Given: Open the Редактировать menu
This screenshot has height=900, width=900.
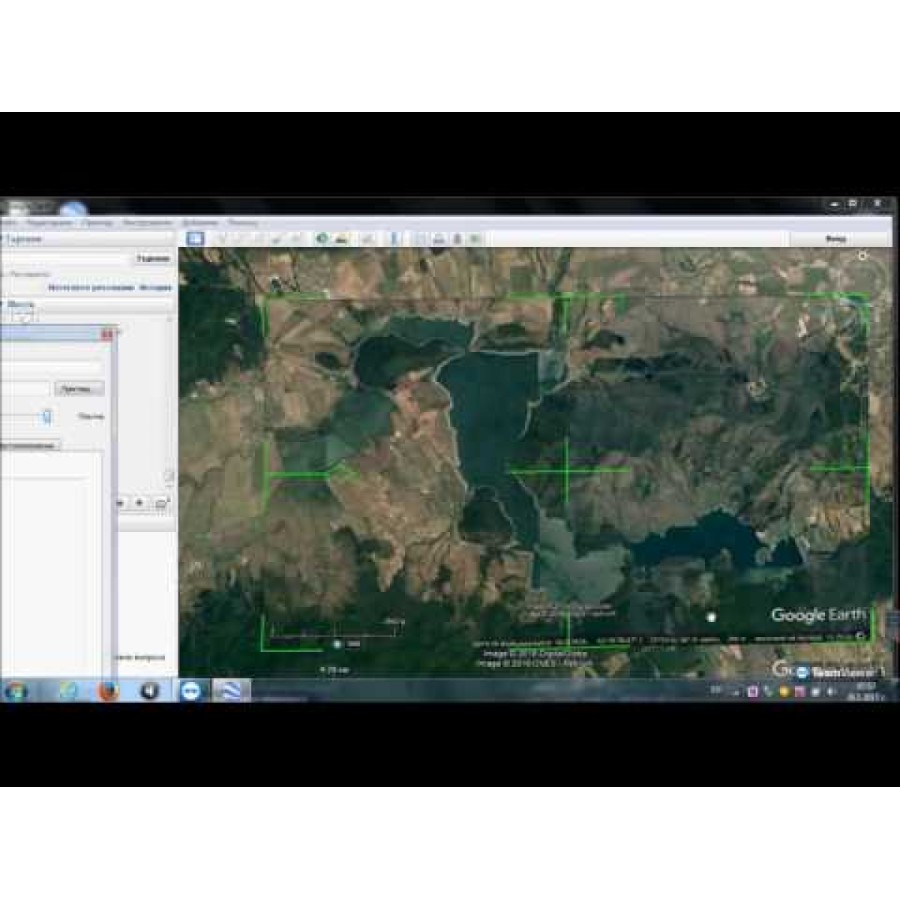Looking at the screenshot, I should point(50,222).
